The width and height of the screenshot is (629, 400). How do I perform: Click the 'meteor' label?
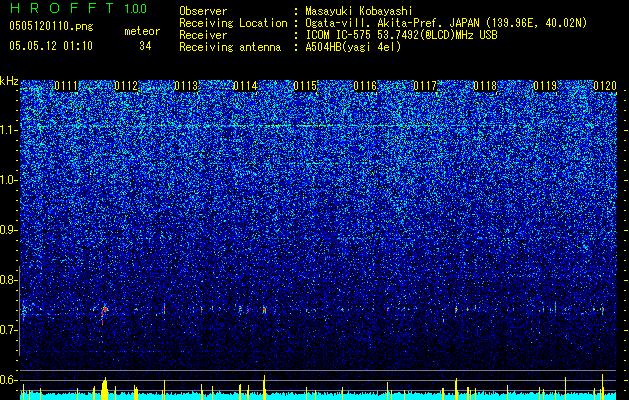coord(142,31)
